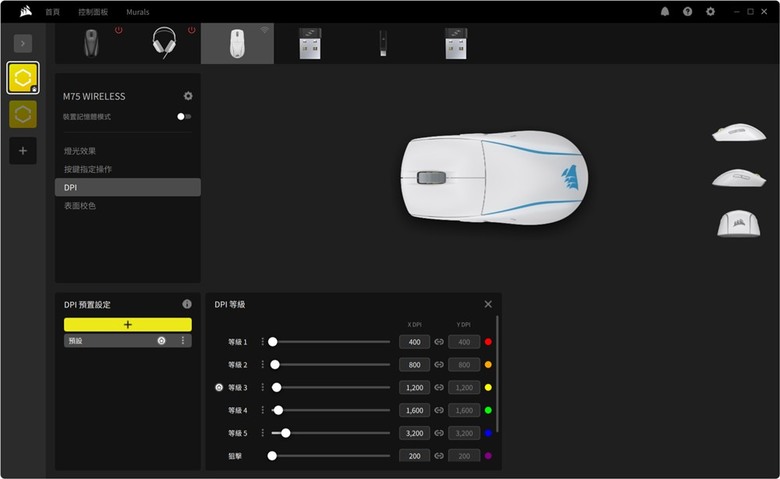Open the red color swatch for 等級 1
Screen dimensions: 780x479
tap(488, 342)
